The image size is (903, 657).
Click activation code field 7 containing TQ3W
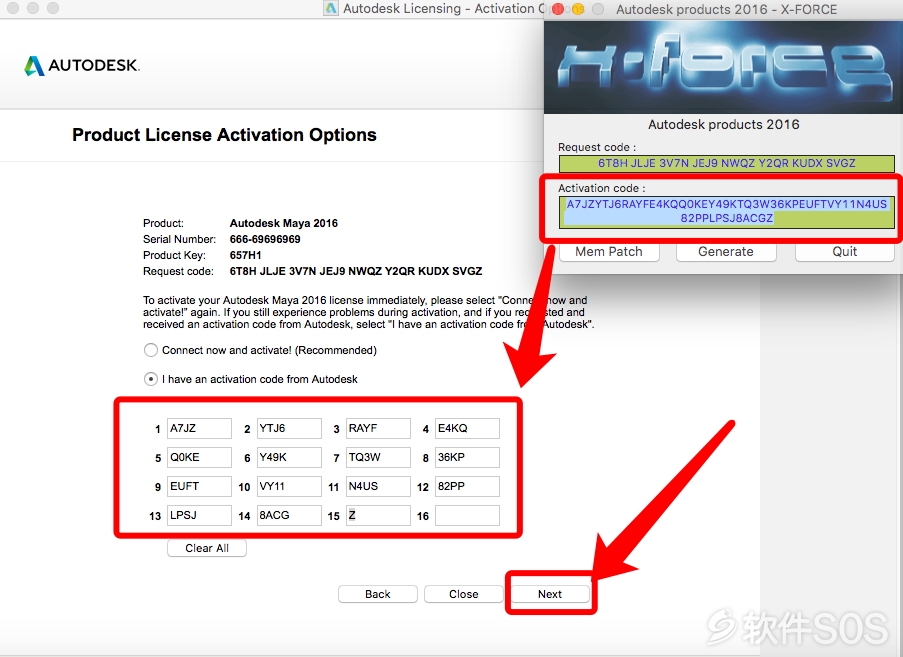378,457
